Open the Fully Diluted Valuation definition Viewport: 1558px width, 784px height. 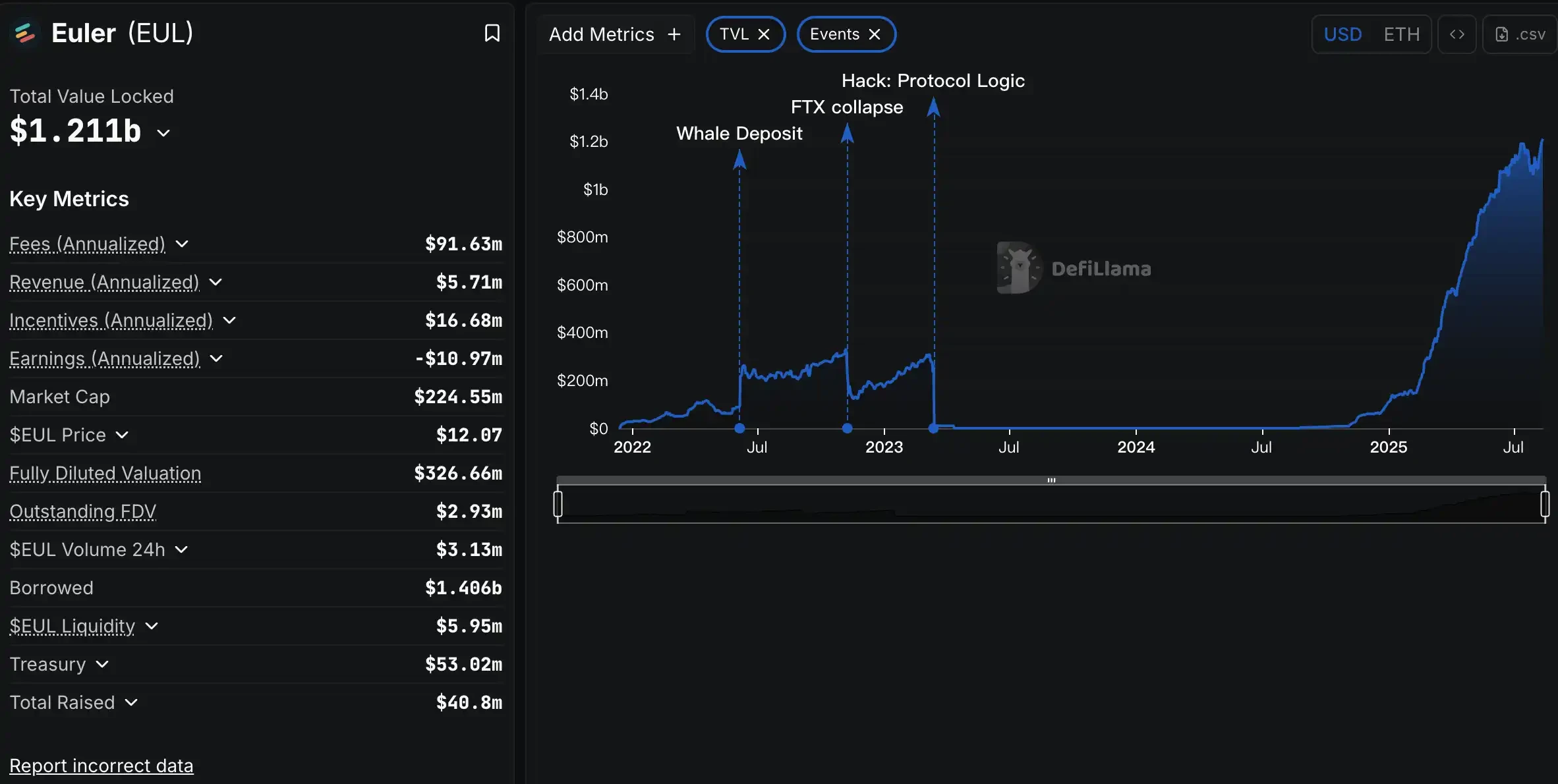pos(105,473)
